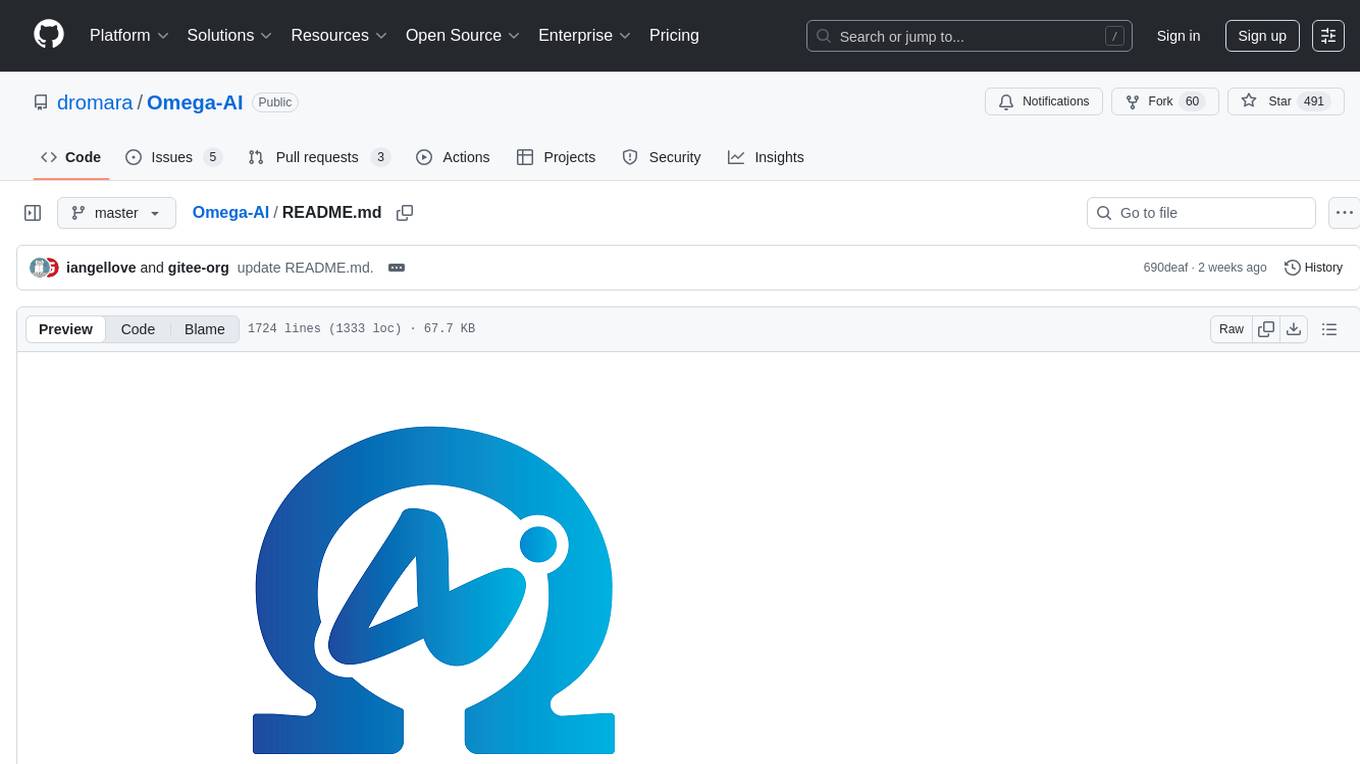Toggle the file tree side panel
The width and height of the screenshot is (1360, 764).
pyautogui.click(x=33, y=213)
